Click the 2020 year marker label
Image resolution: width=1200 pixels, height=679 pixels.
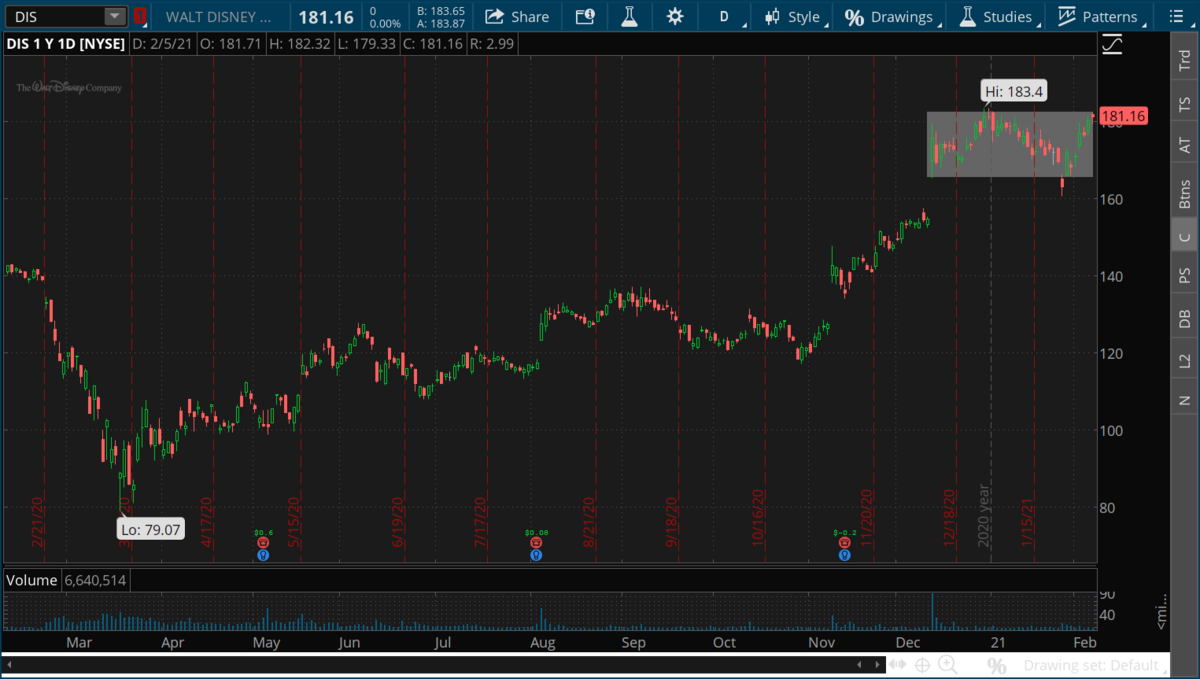984,514
